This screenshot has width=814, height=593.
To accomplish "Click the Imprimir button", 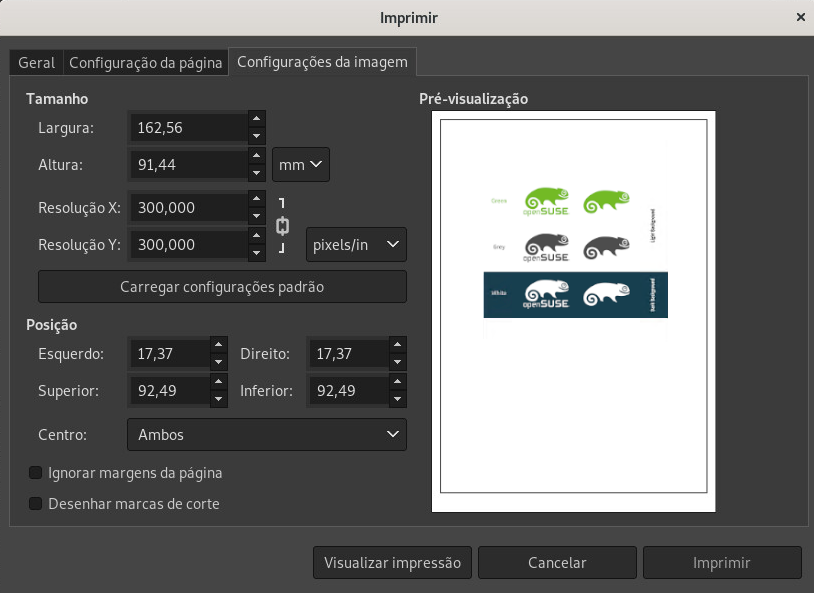I will click(x=722, y=562).
